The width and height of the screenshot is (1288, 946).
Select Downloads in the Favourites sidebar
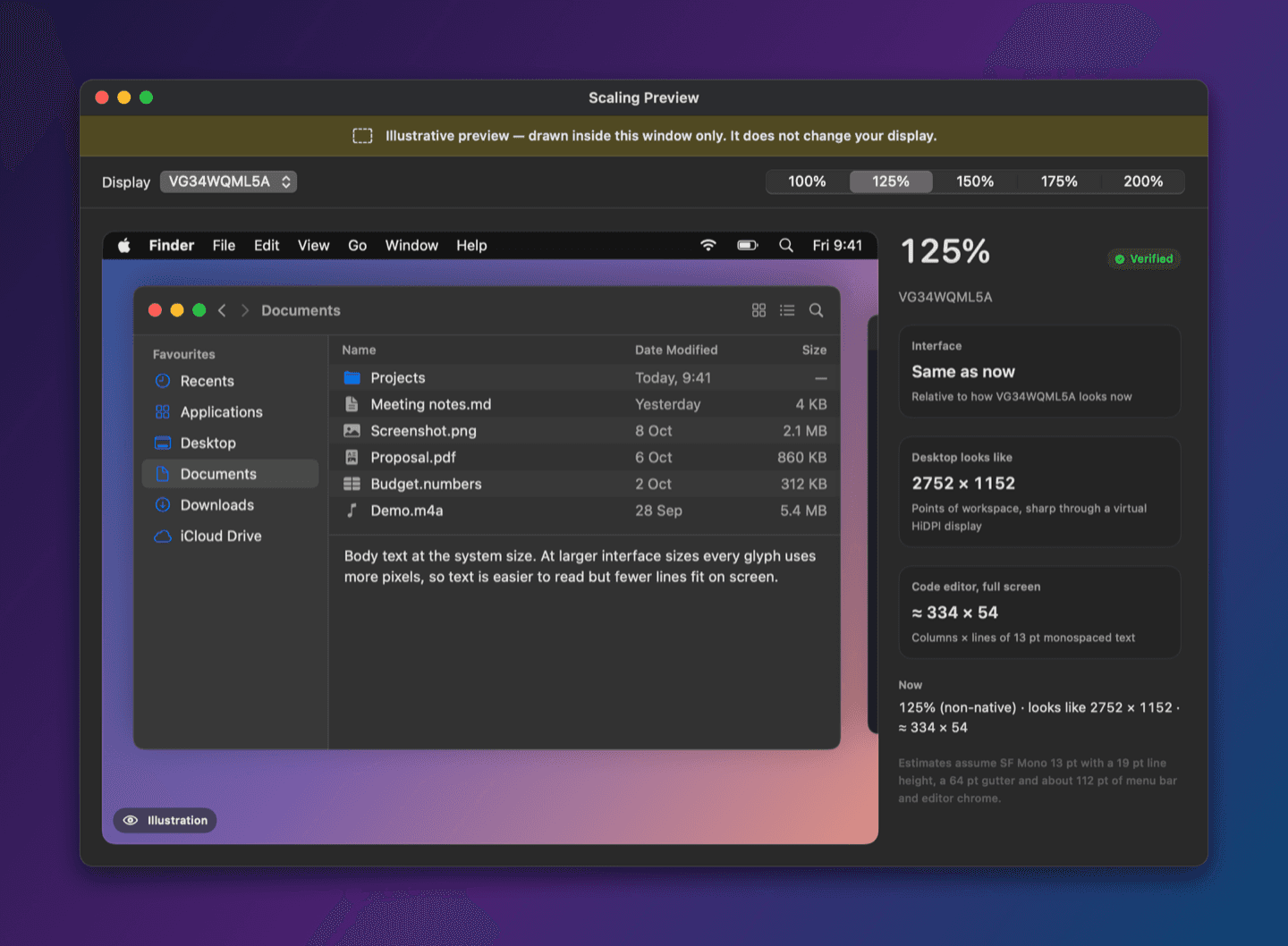(231, 505)
